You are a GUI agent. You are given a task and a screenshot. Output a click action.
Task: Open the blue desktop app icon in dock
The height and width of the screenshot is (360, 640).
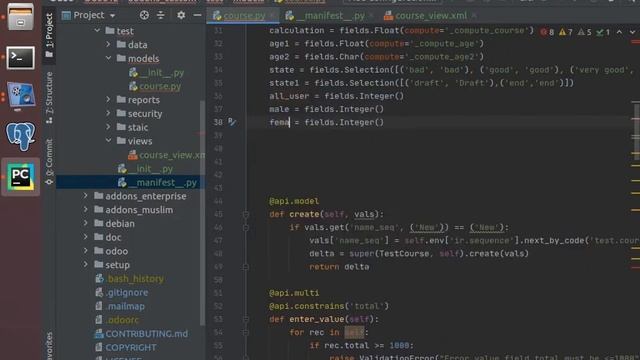20,96
